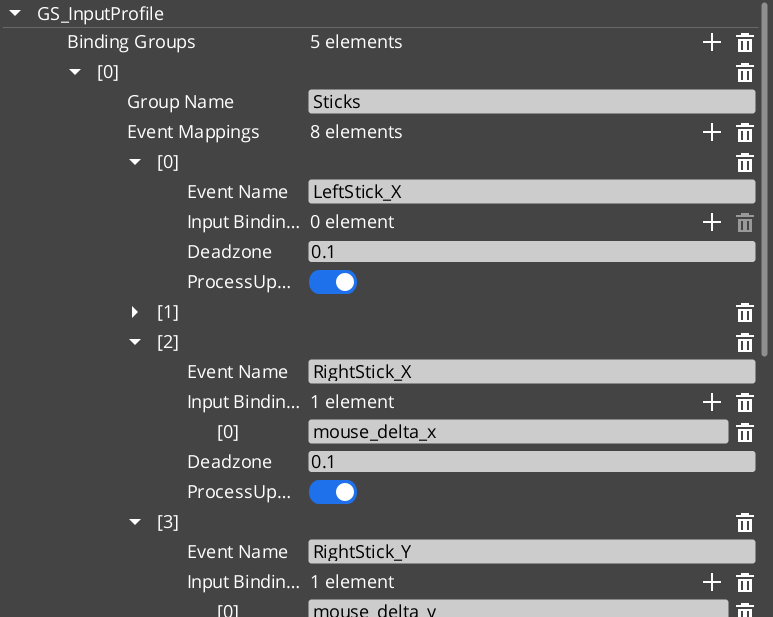Add input binding to RightStick_Y
Image resolution: width=773 pixels, height=617 pixels.
[x=711, y=582]
